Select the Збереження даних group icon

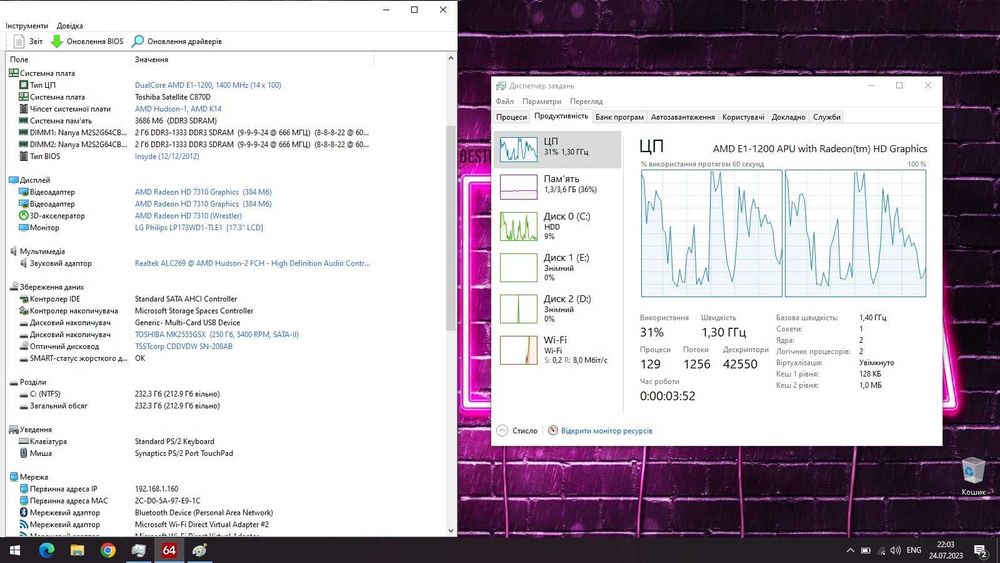click(13, 287)
